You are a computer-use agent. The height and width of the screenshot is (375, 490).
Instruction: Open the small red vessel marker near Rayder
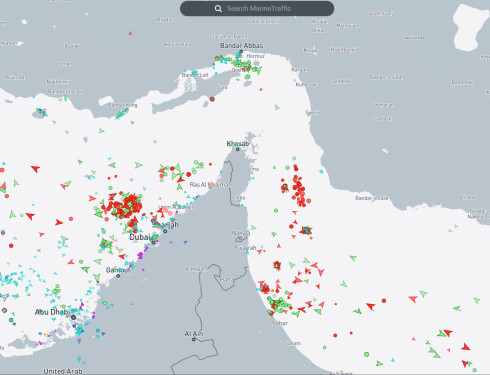tap(130, 33)
